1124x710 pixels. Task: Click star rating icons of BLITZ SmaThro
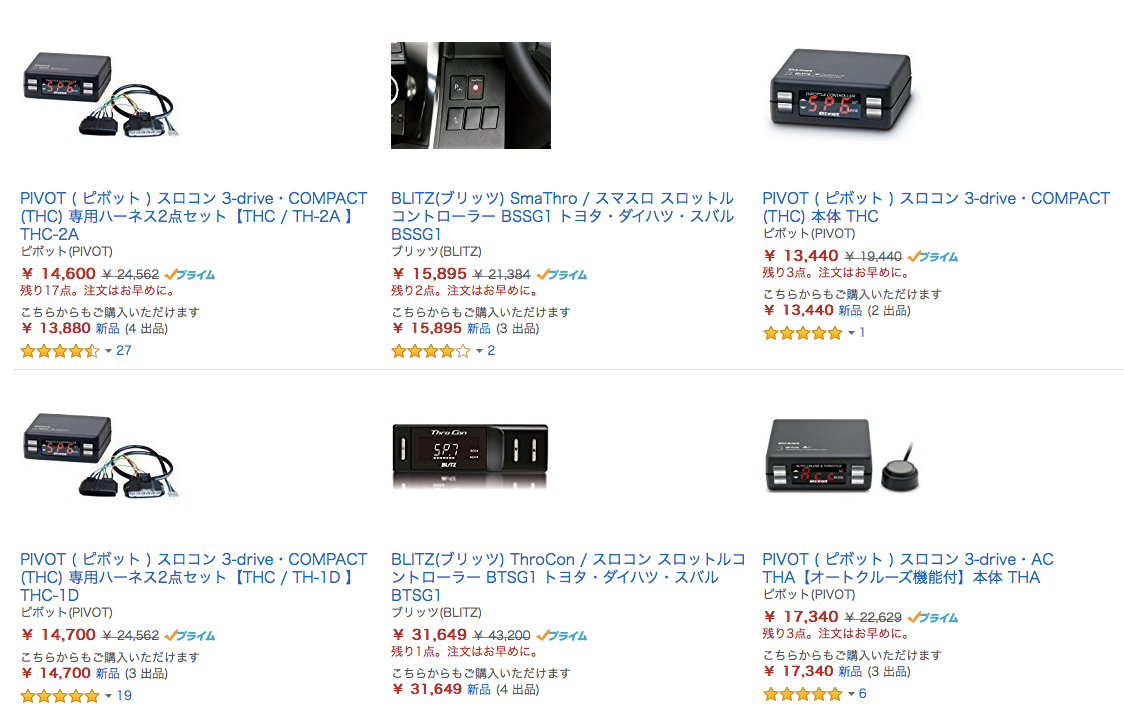pos(431,351)
